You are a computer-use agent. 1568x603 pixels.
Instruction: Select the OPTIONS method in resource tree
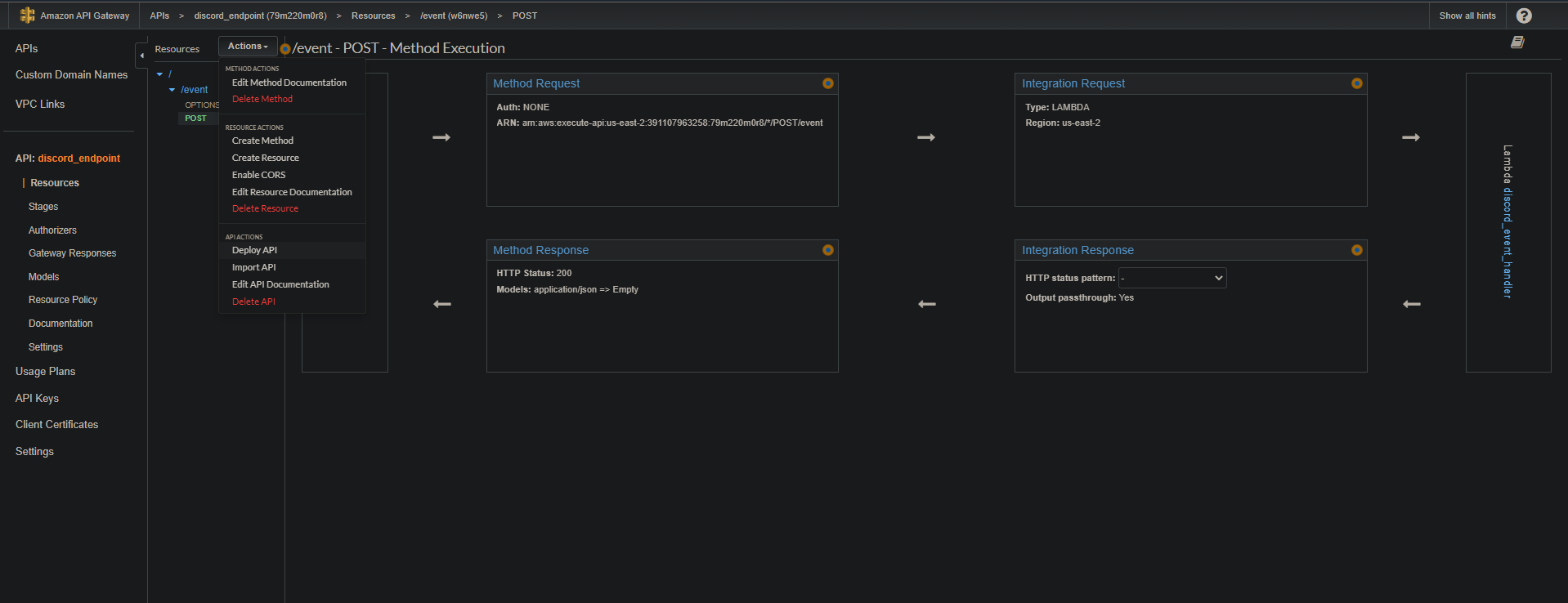click(202, 105)
